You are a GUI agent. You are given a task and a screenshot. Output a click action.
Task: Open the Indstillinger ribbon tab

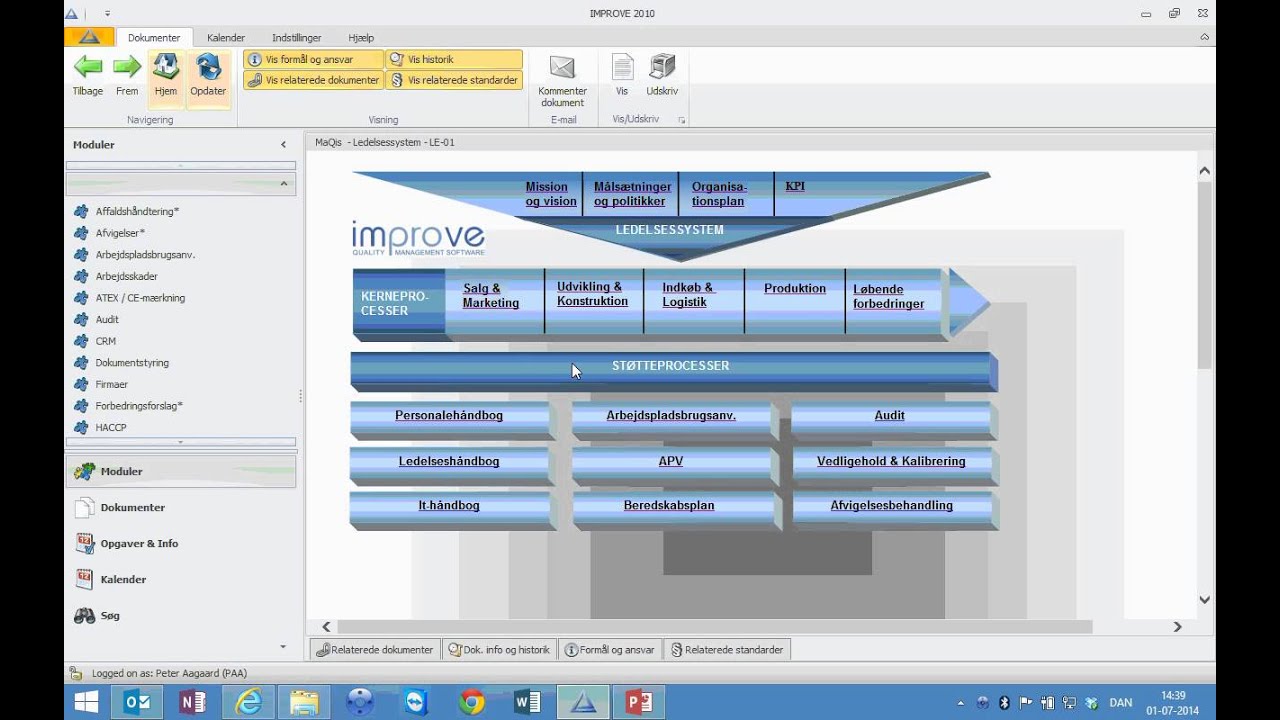(x=297, y=37)
